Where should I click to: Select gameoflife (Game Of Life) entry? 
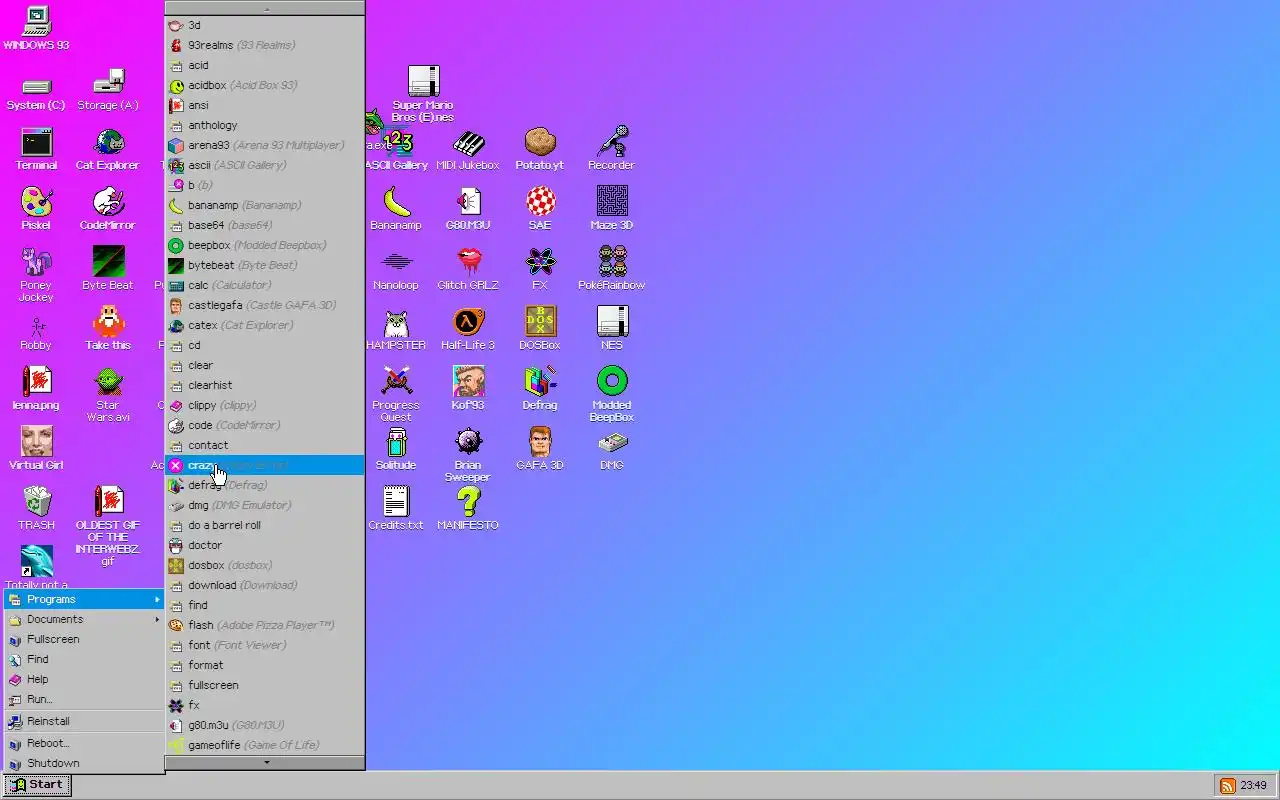[265, 745]
